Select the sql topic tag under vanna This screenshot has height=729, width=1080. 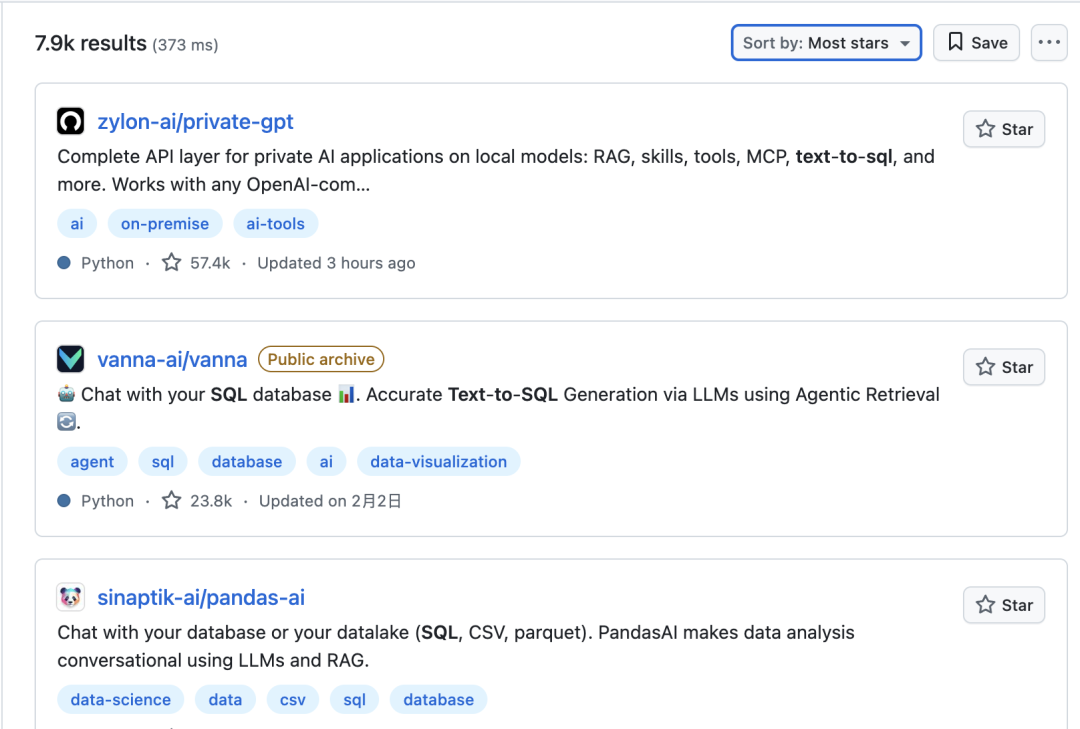point(163,461)
